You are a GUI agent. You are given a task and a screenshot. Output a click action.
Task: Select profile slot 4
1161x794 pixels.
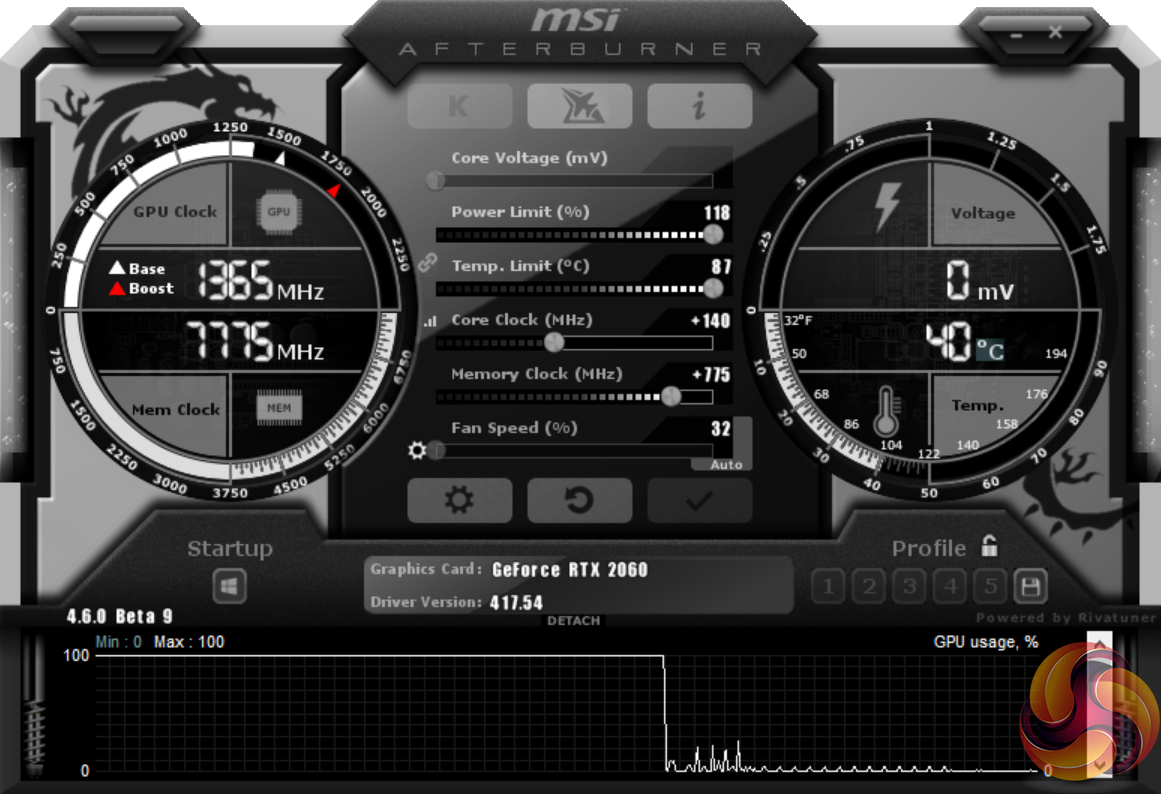[950, 587]
